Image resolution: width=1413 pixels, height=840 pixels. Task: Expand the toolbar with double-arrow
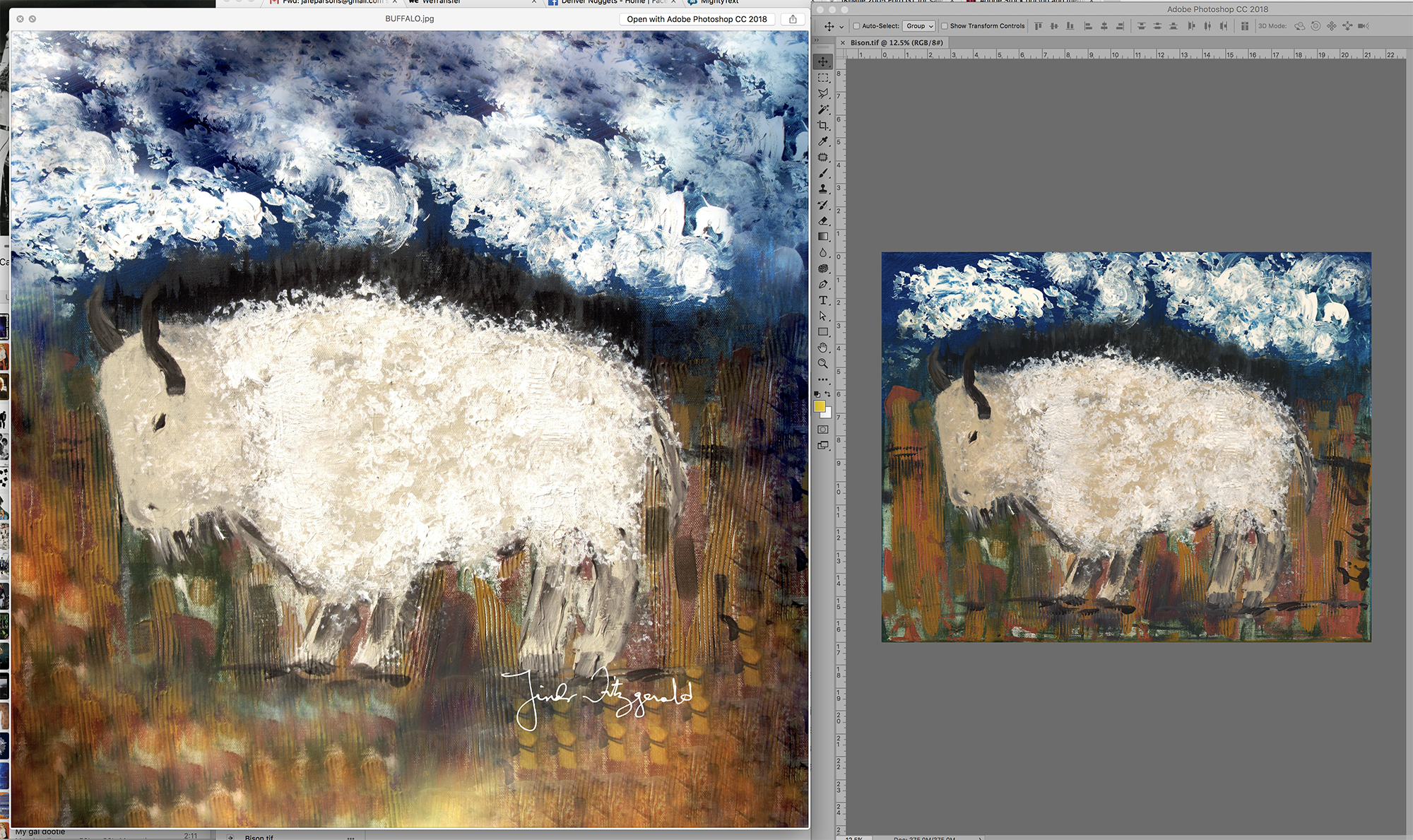pos(817,41)
